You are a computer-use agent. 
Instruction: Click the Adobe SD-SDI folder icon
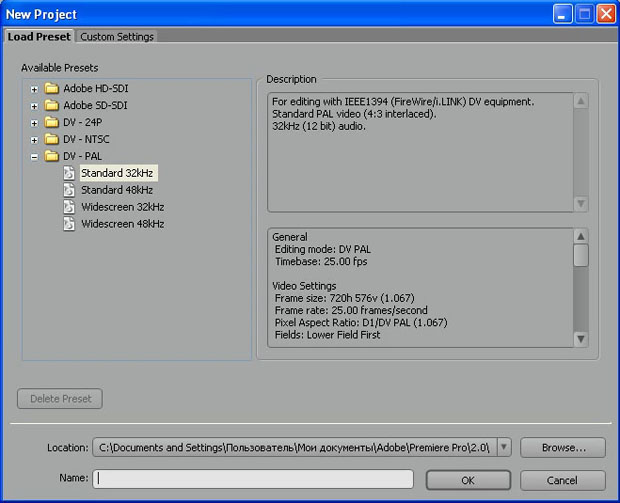coord(51,105)
